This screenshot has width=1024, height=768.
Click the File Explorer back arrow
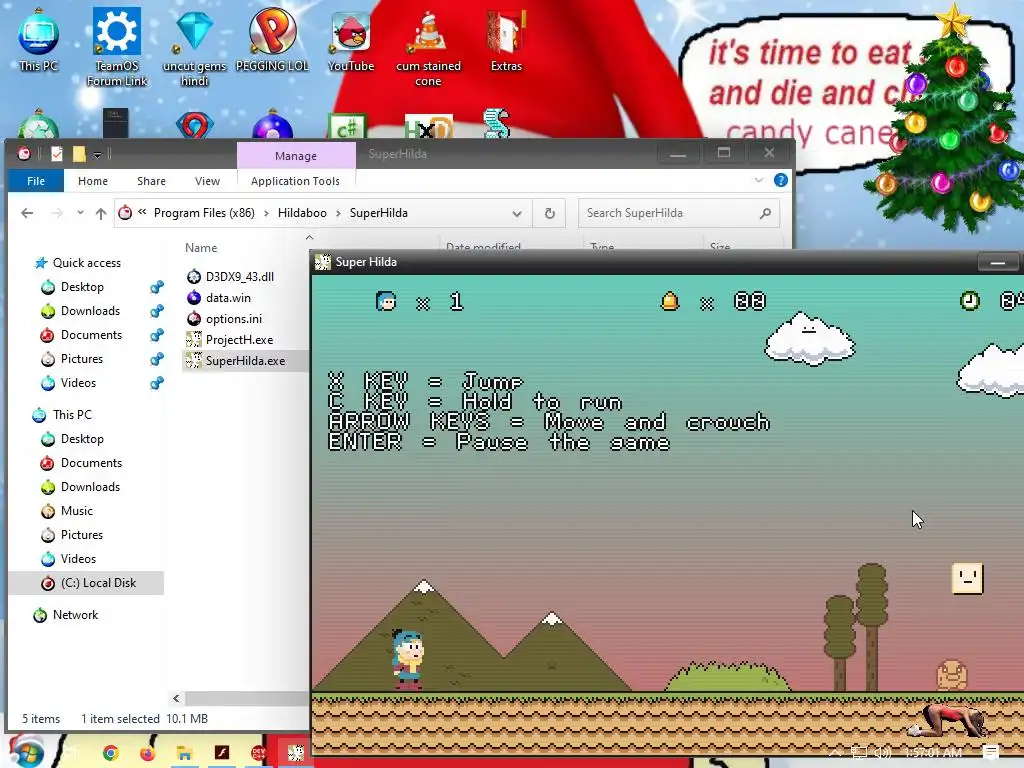[27, 213]
